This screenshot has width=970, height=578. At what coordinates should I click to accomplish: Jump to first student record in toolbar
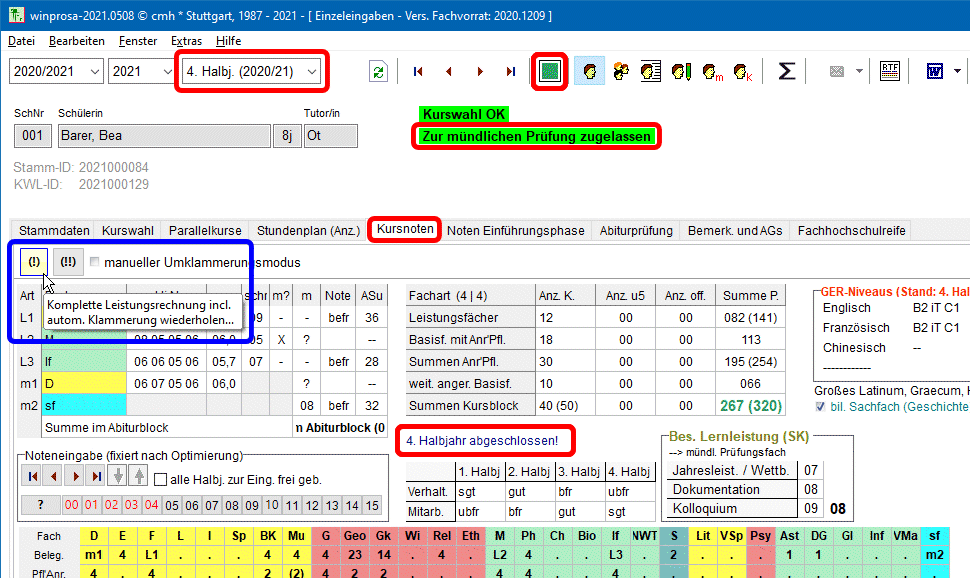point(417,72)
